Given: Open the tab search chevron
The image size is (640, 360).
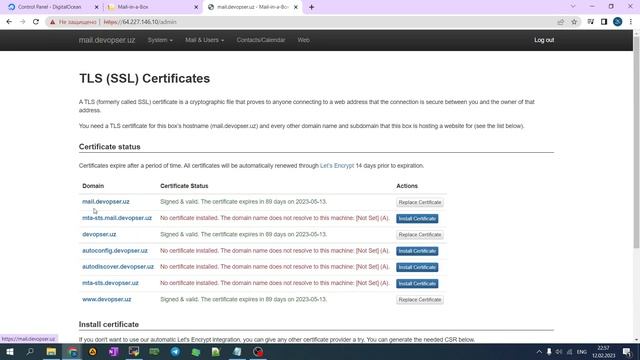Looking at the screenshot, I should tap(573, 7).
